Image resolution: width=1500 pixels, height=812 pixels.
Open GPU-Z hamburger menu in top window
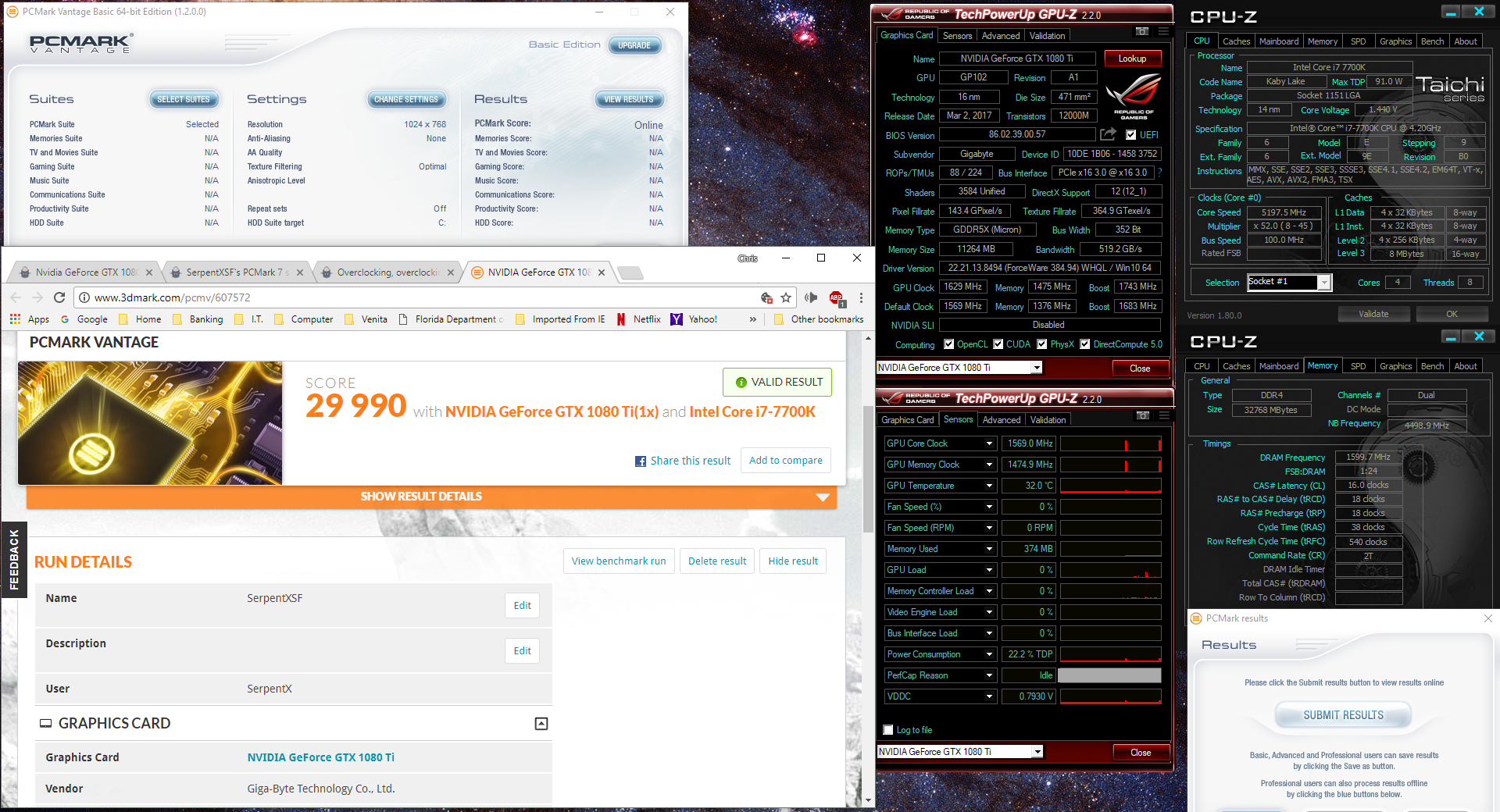1163,31
